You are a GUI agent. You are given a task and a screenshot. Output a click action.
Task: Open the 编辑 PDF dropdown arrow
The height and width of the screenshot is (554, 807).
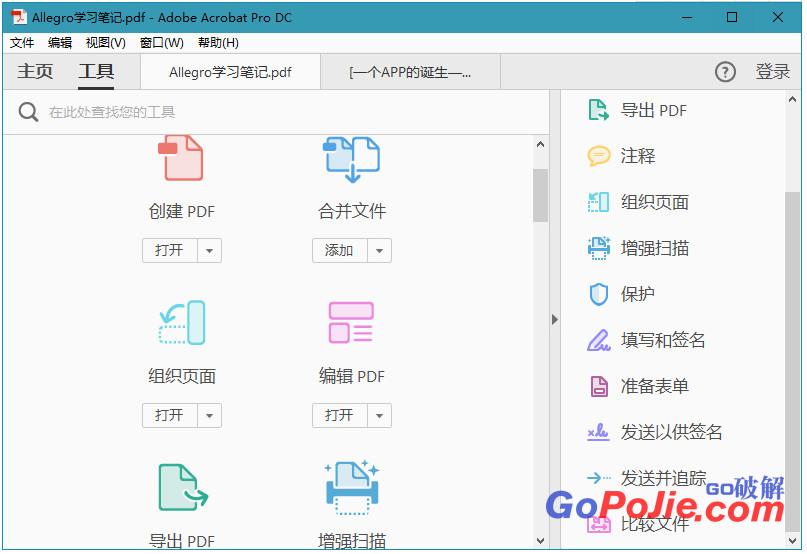click(379, 416)
